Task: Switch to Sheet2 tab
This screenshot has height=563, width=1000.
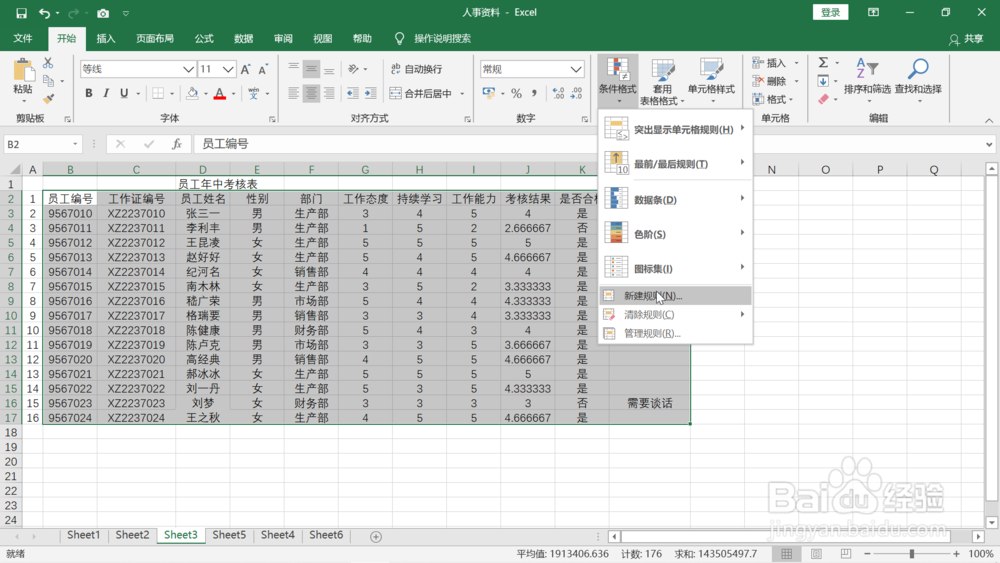Action: [x=132, y=535]
